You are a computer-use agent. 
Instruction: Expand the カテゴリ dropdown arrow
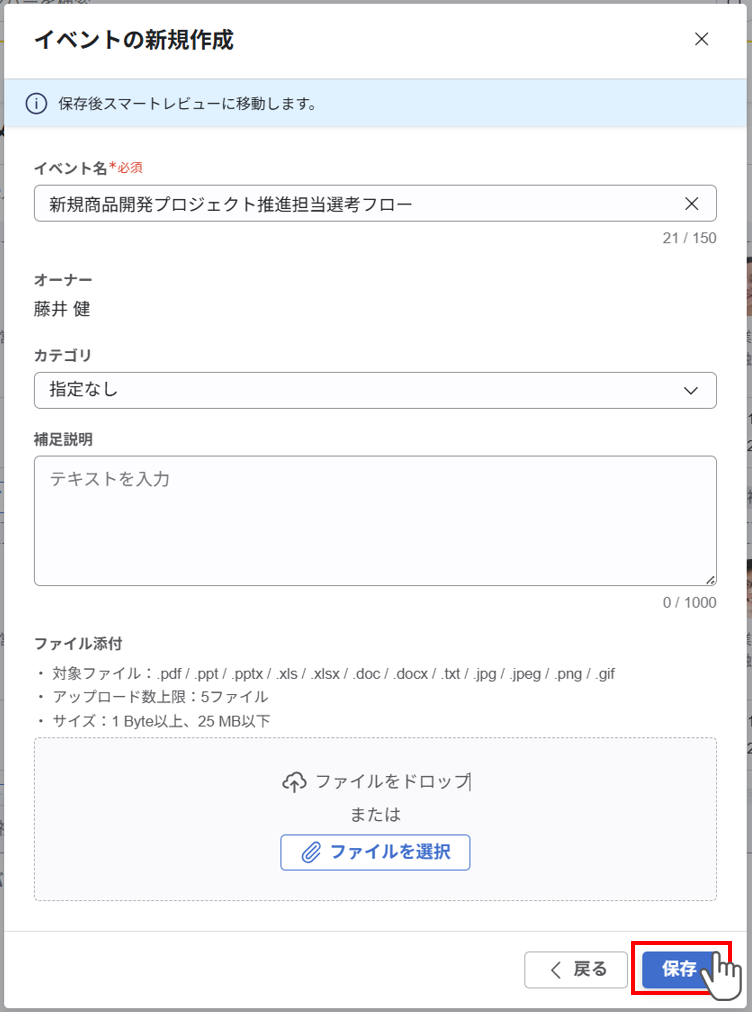691,390
